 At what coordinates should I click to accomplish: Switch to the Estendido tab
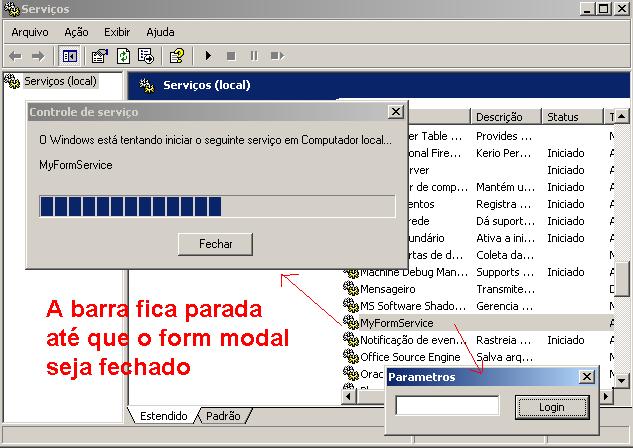click(x=163, y=415)
